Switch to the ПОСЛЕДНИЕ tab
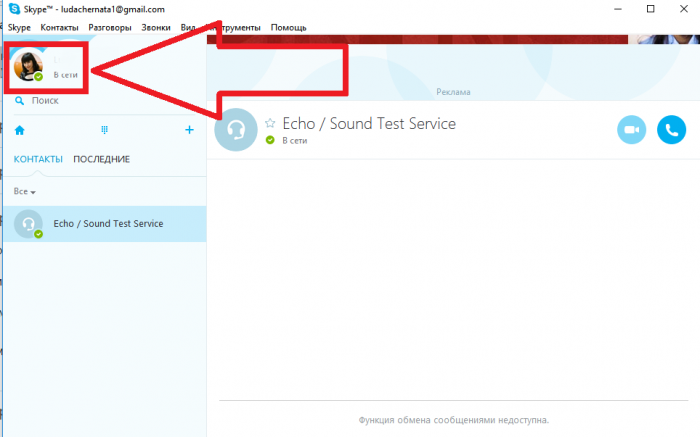 tap(101, 159)
